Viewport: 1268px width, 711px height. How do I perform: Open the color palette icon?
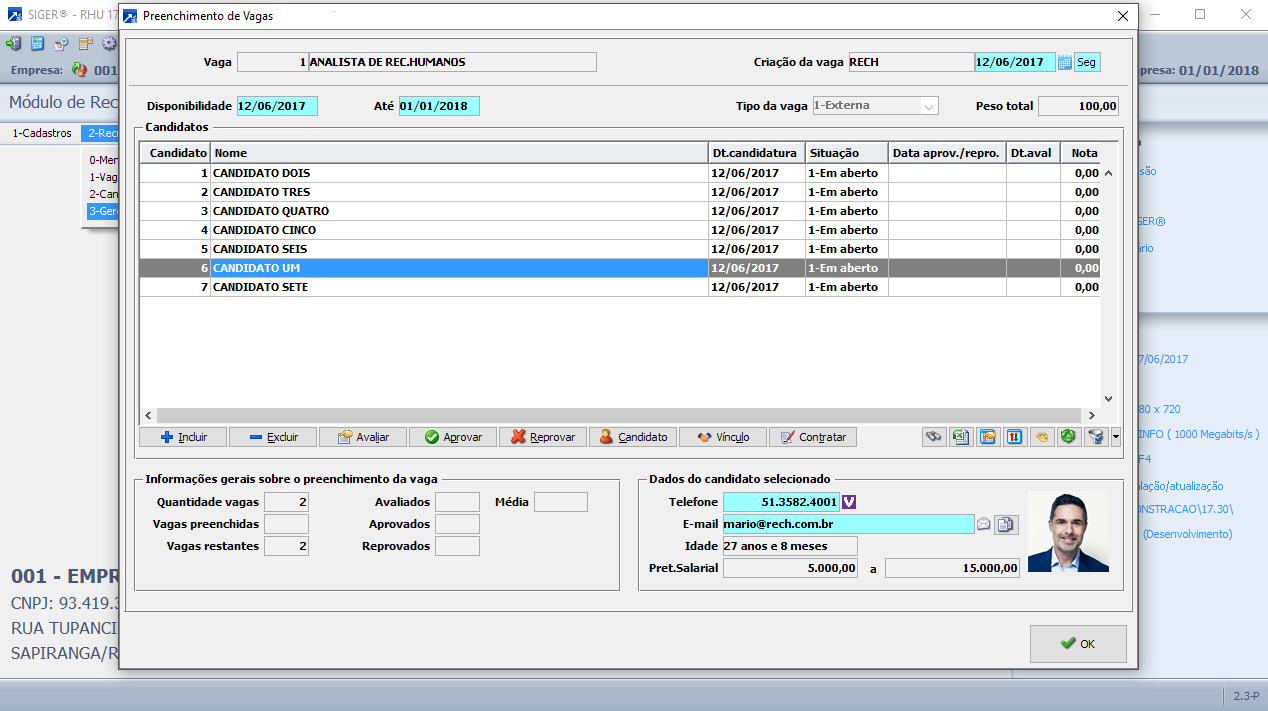pyautogui.click(x=1015, y=437)
